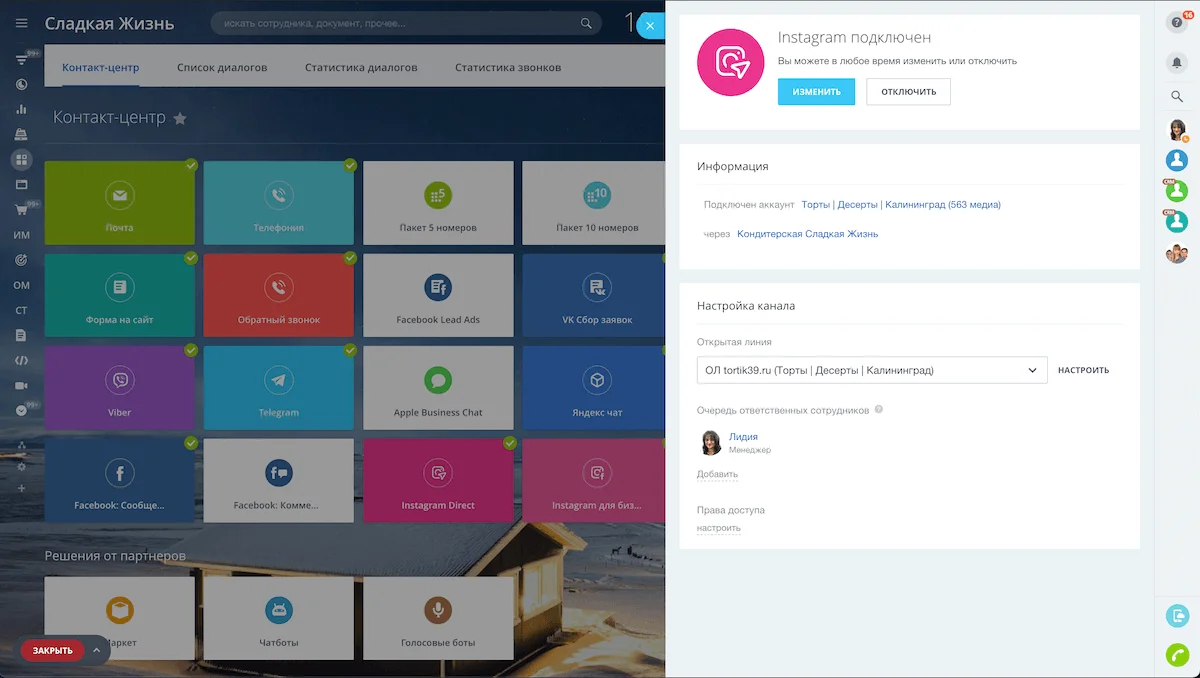Click the help question mark icon
This screenshot has height=678, width=1200.
click(1177, 23)
